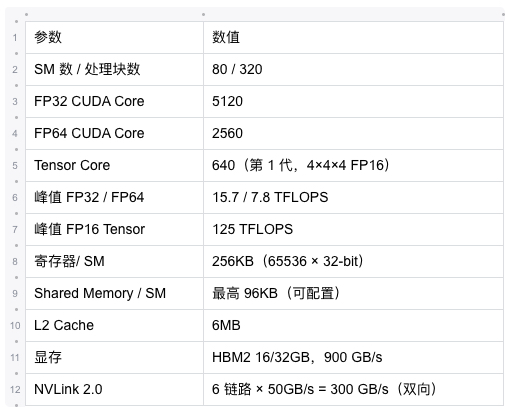This screenshot has width=508, height=411.
Task: Click the HBM2 16/32GB value cell
Action: click(353, 357)
